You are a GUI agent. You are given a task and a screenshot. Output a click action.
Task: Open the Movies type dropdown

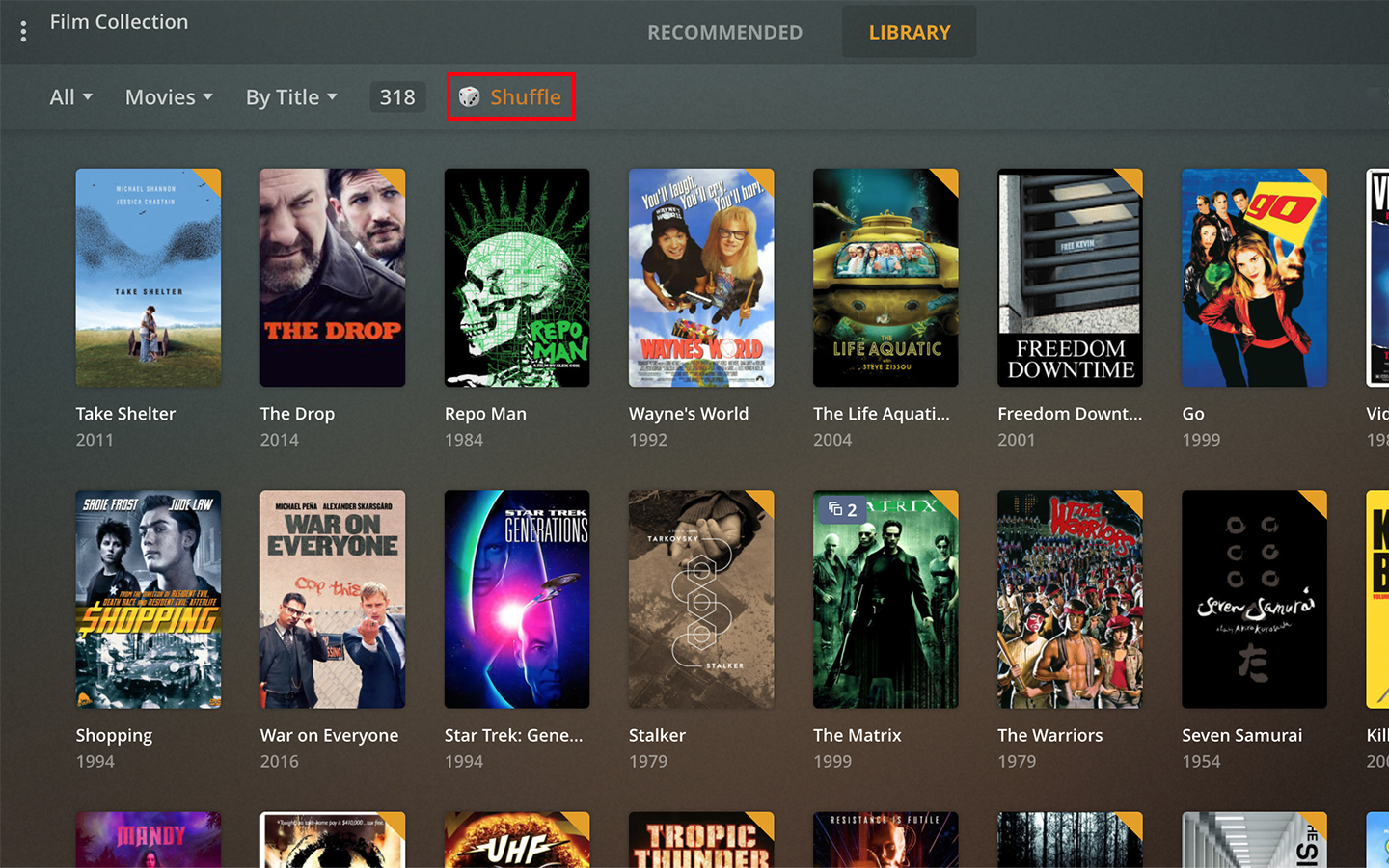click(169, 97)
